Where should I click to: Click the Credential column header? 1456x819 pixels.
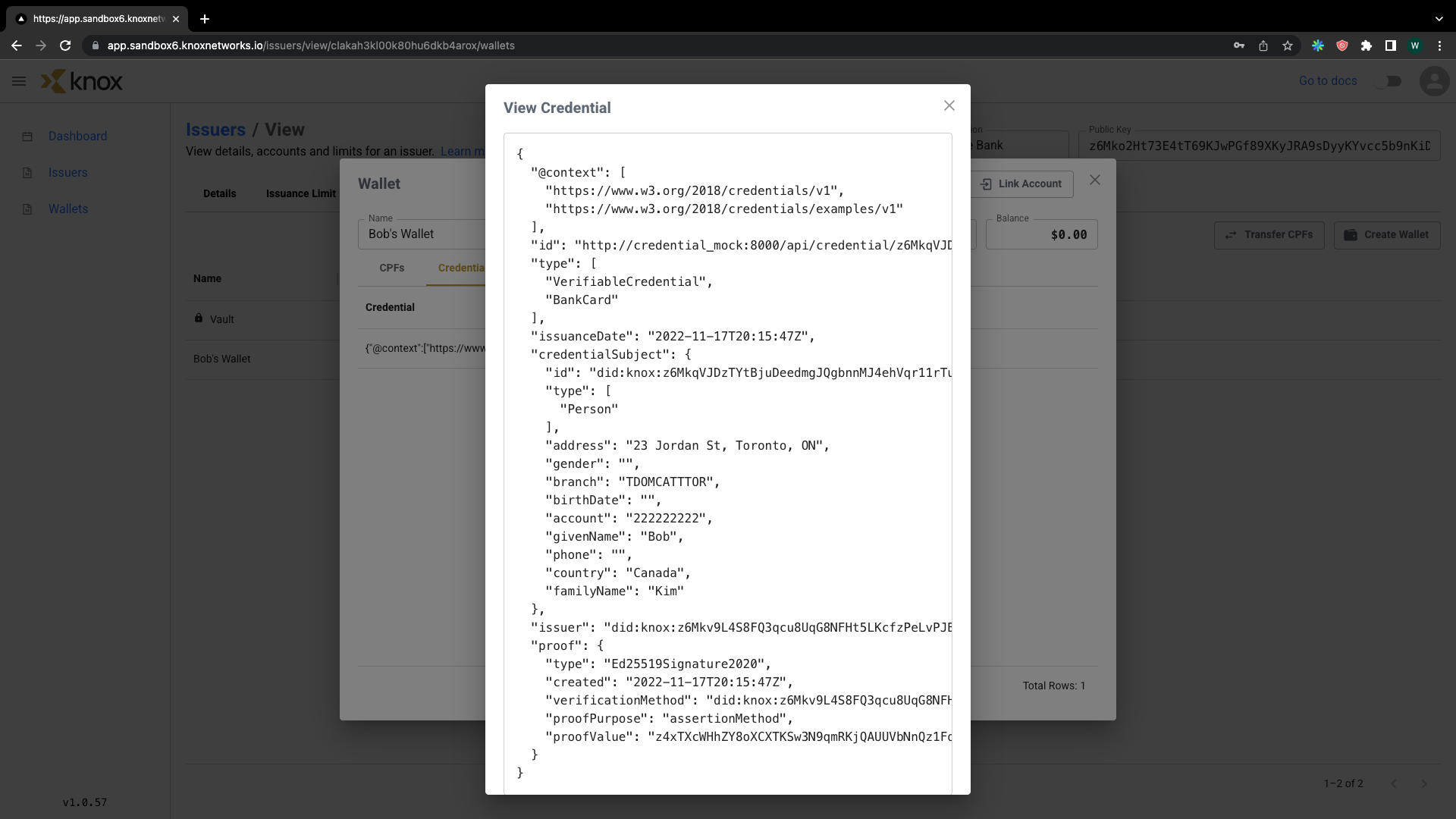click(x=390, y=307)
